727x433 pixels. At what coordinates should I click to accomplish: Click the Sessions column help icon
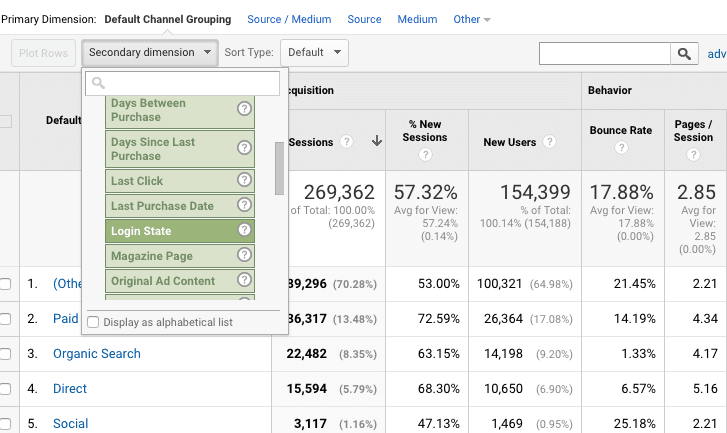pos(347,142)
